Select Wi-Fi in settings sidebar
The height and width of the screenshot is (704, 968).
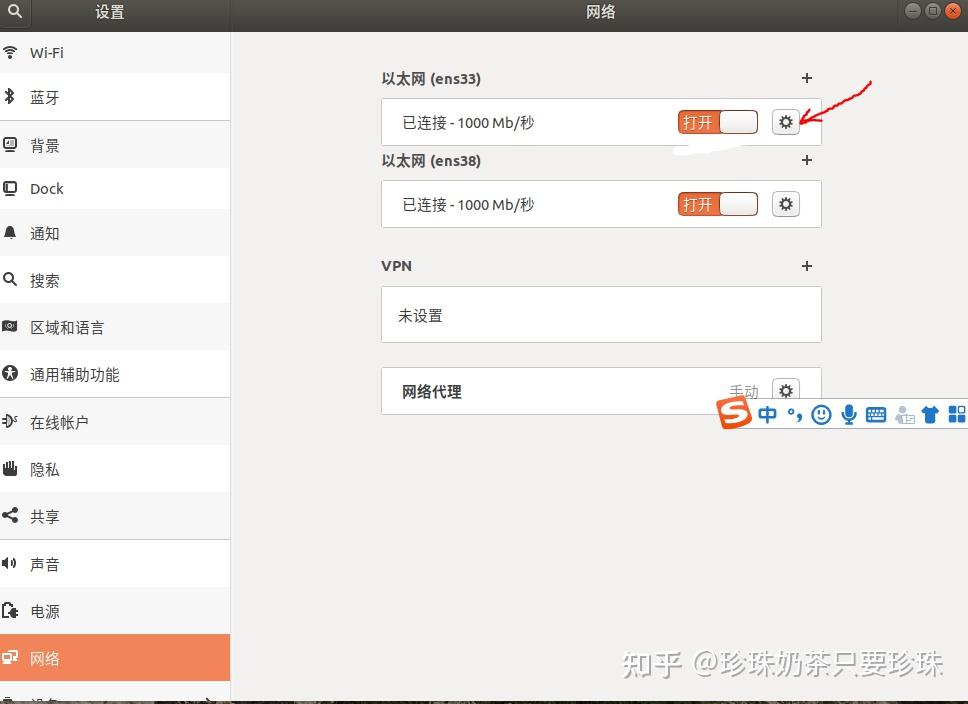point(115,52)
